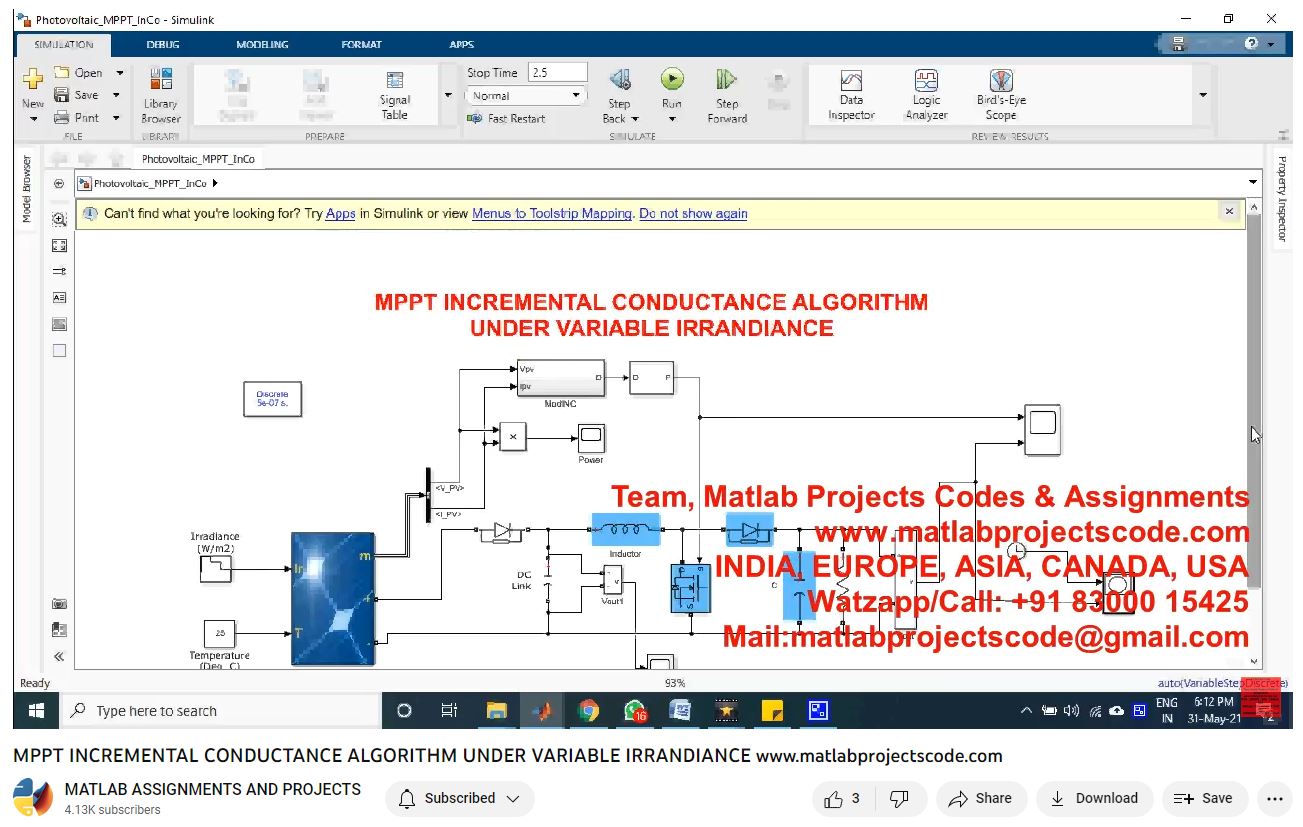Open the Save dropdown arrow
The image size is (1303, 827).
(117, 95)
